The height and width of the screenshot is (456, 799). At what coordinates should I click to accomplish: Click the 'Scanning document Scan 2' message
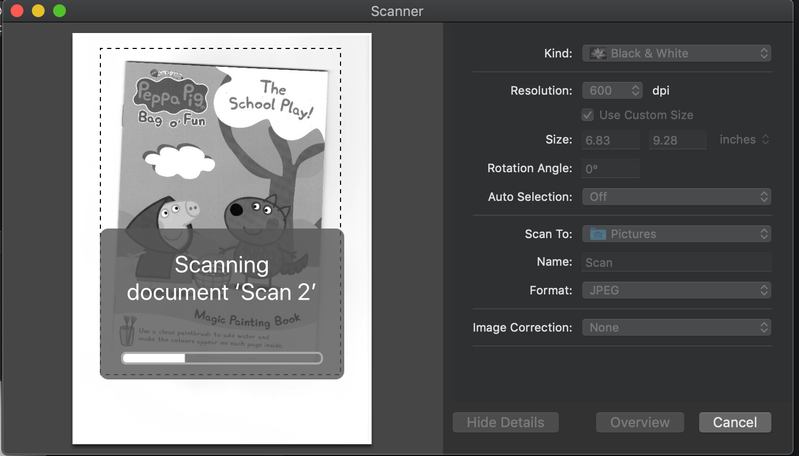pyautogui.click(x=222, y=279)
